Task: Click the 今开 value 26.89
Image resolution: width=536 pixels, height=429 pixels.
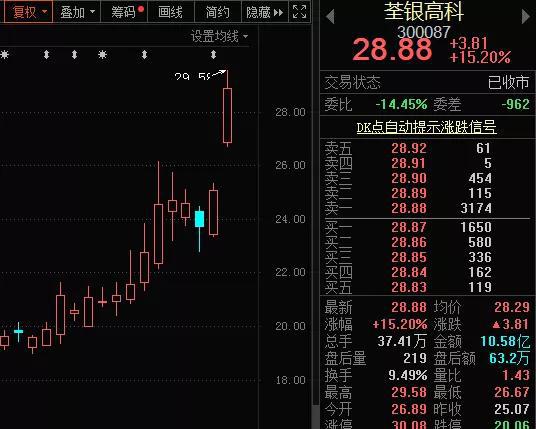Action: (x=409, y=409)
